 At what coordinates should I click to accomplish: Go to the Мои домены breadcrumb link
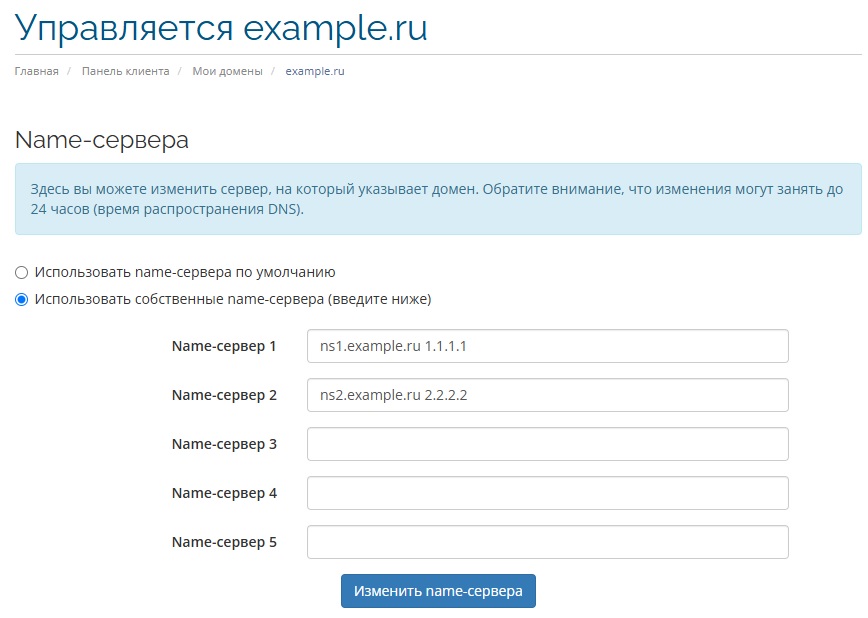pyautogui.click(x=228, y=71)
